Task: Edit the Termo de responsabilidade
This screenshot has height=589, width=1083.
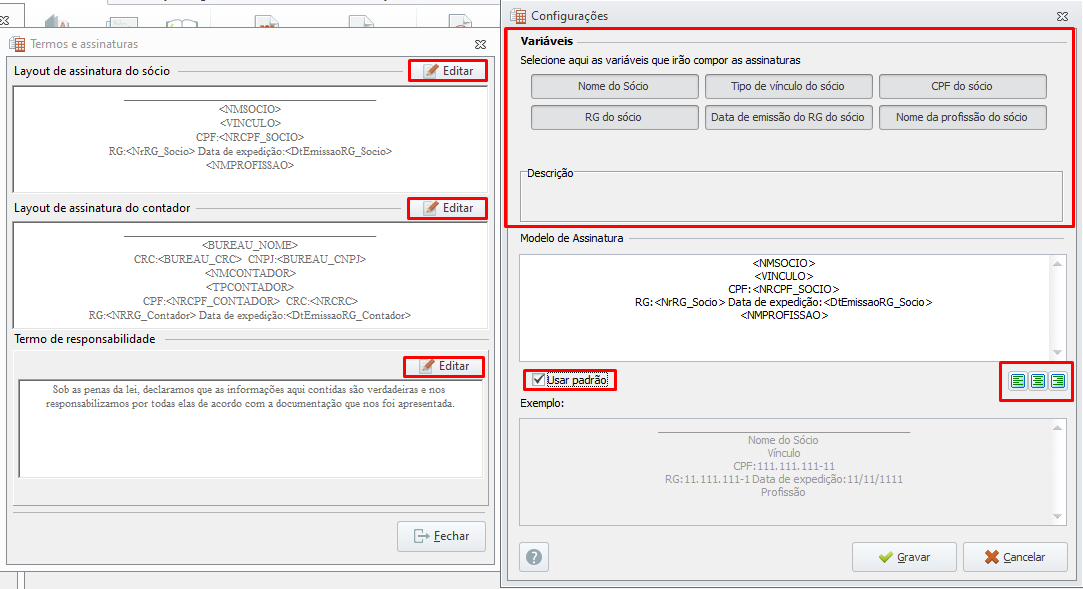Action: 443,366
